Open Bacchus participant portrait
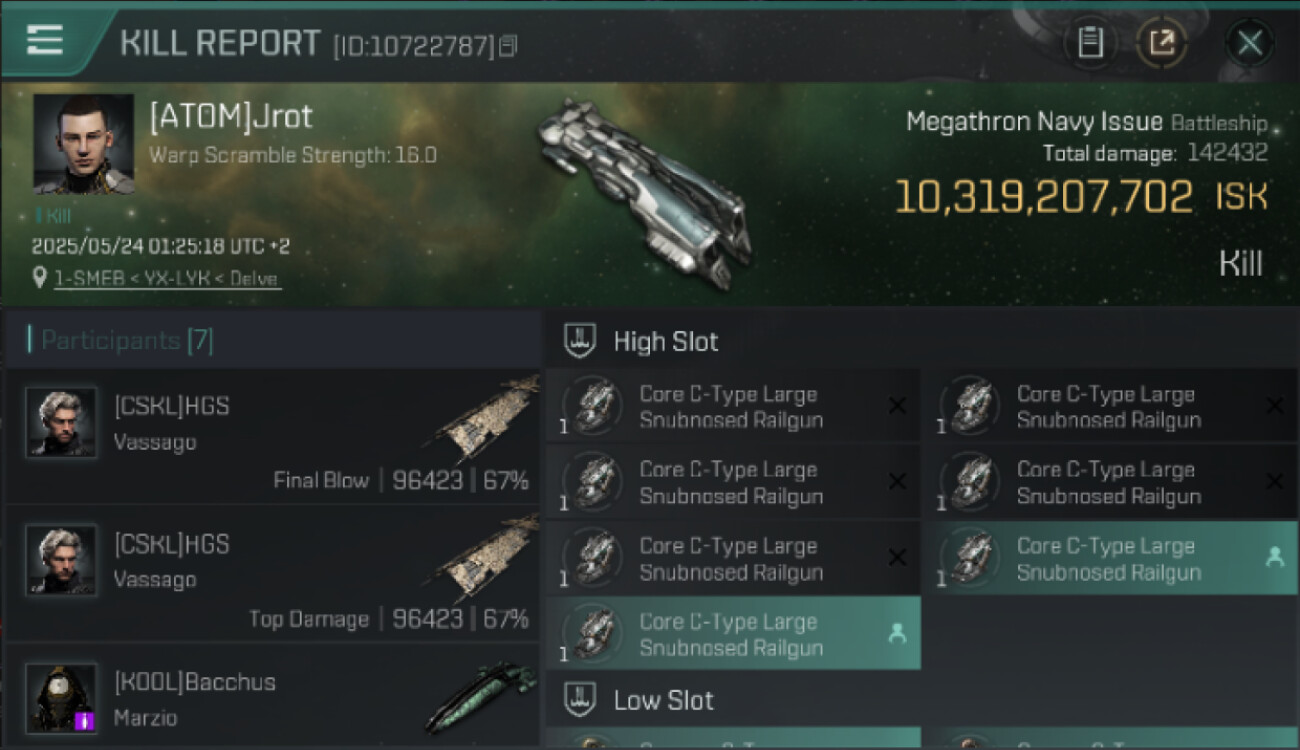The width and height of the screenshot is (1300, 750). coord(61,697)
